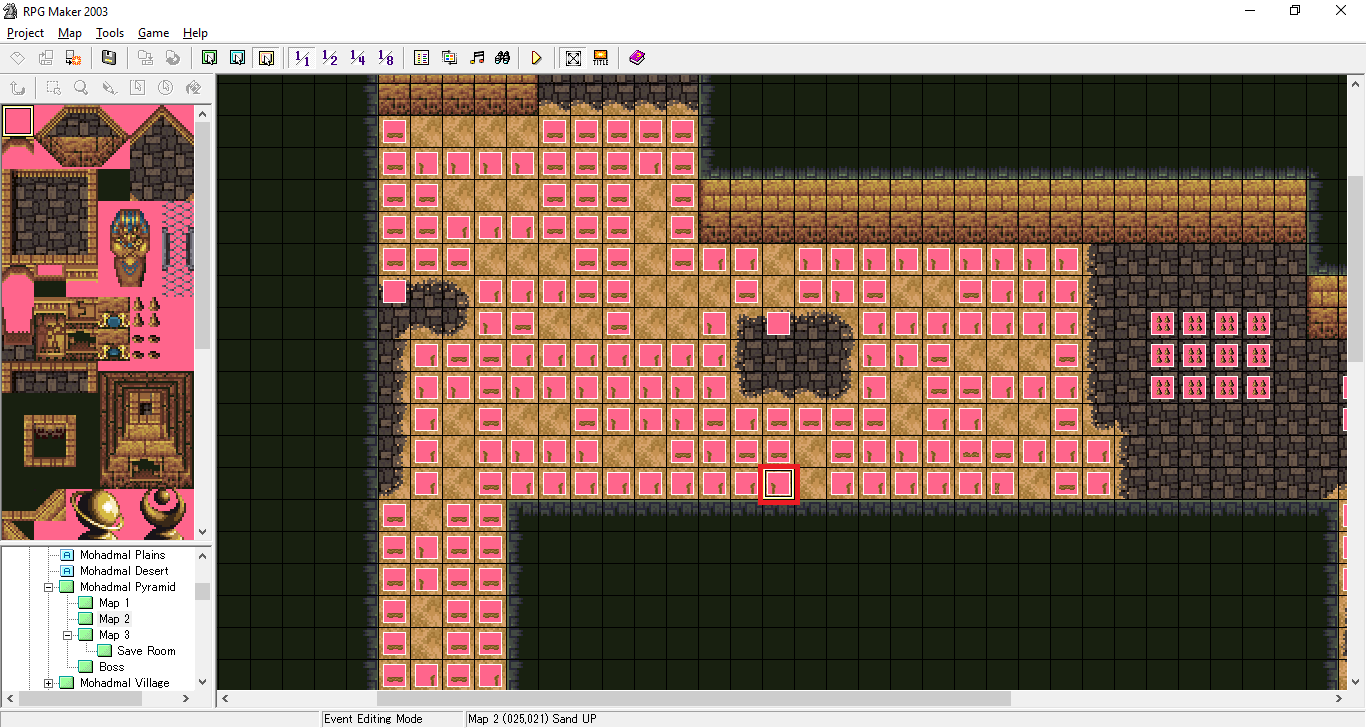Screen dimensions: 1366x728
Task: Click map tree scroll down arrow
Action: (203, 681)
